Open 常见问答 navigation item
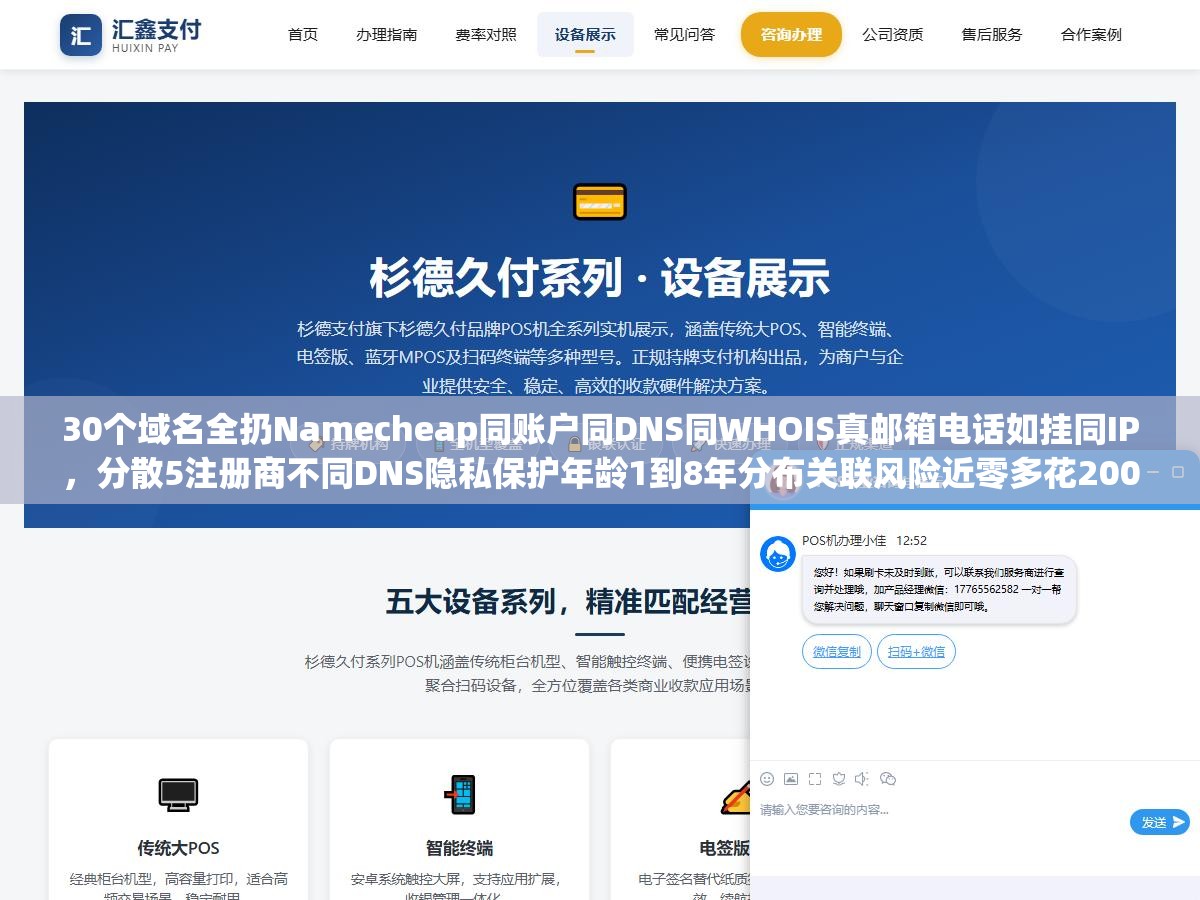Viewport: 1200px width, 900px height. [x=685, y=35]
